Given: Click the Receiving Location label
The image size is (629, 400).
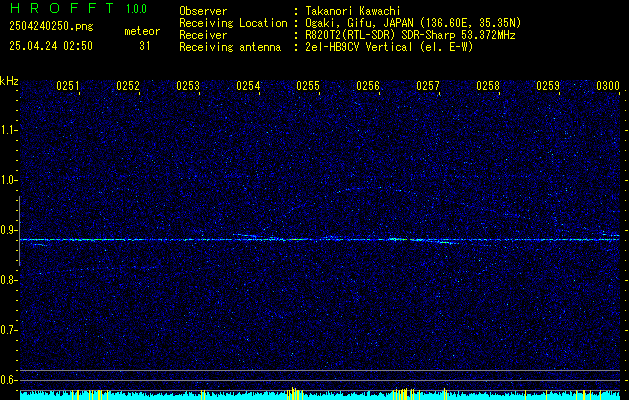Looking at the screenshot, I should [x=233, y=23].
